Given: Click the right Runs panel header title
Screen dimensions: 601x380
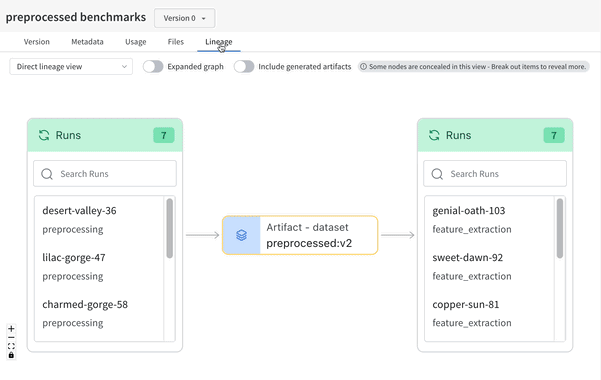Looking at the screenshot, I should click(458, 135).
